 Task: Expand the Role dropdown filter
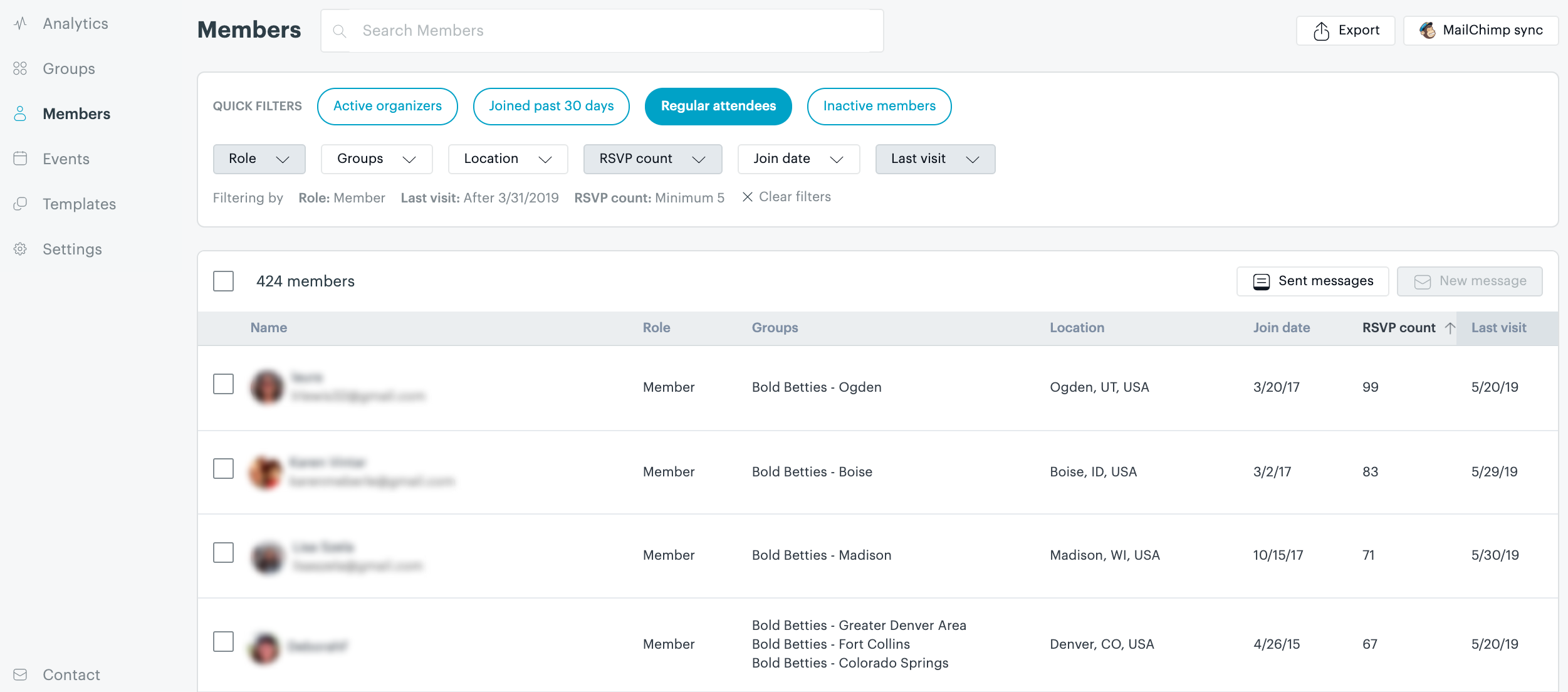click(259, 159)
